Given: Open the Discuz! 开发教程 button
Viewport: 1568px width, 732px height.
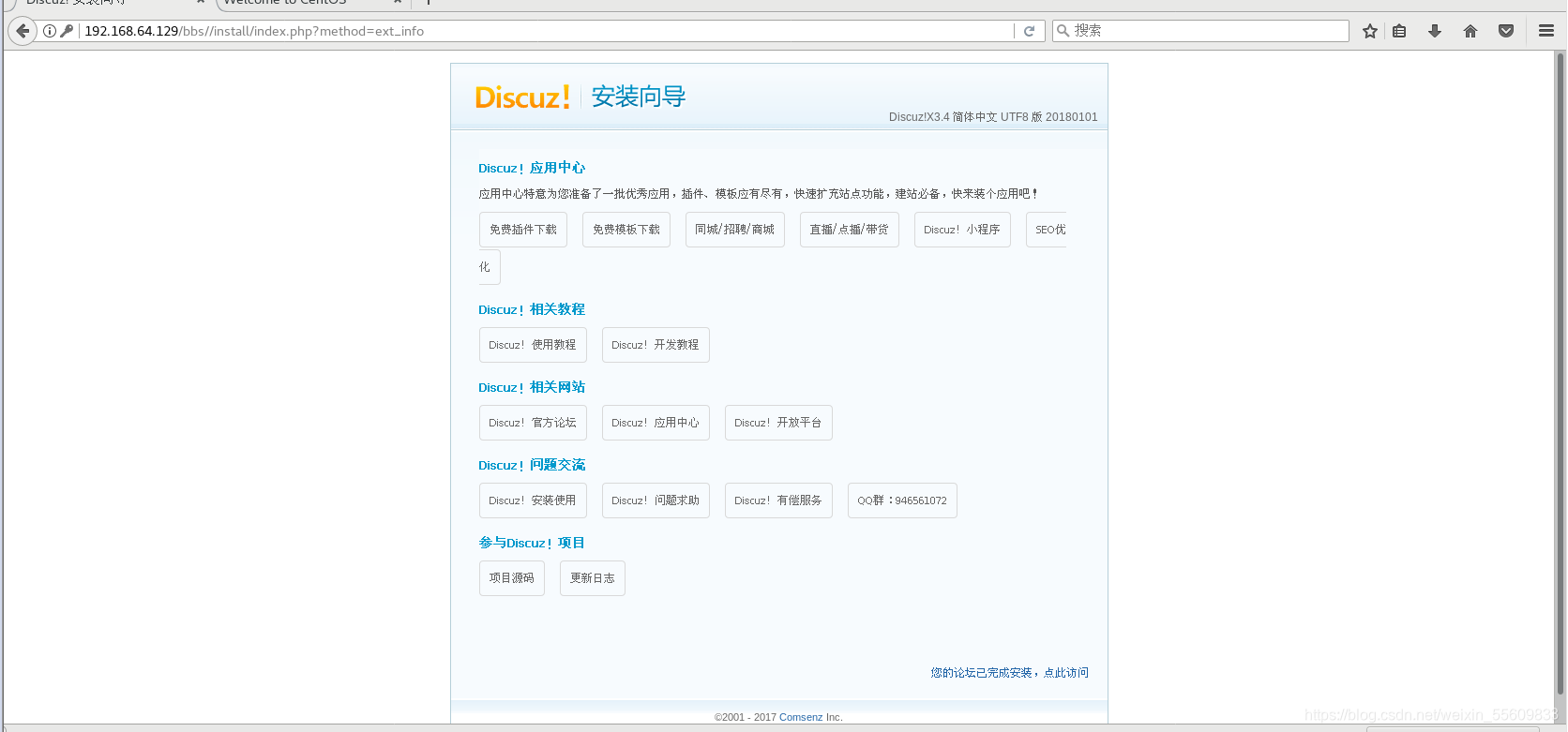Looking at the screenshot, I should pos(656,345).
